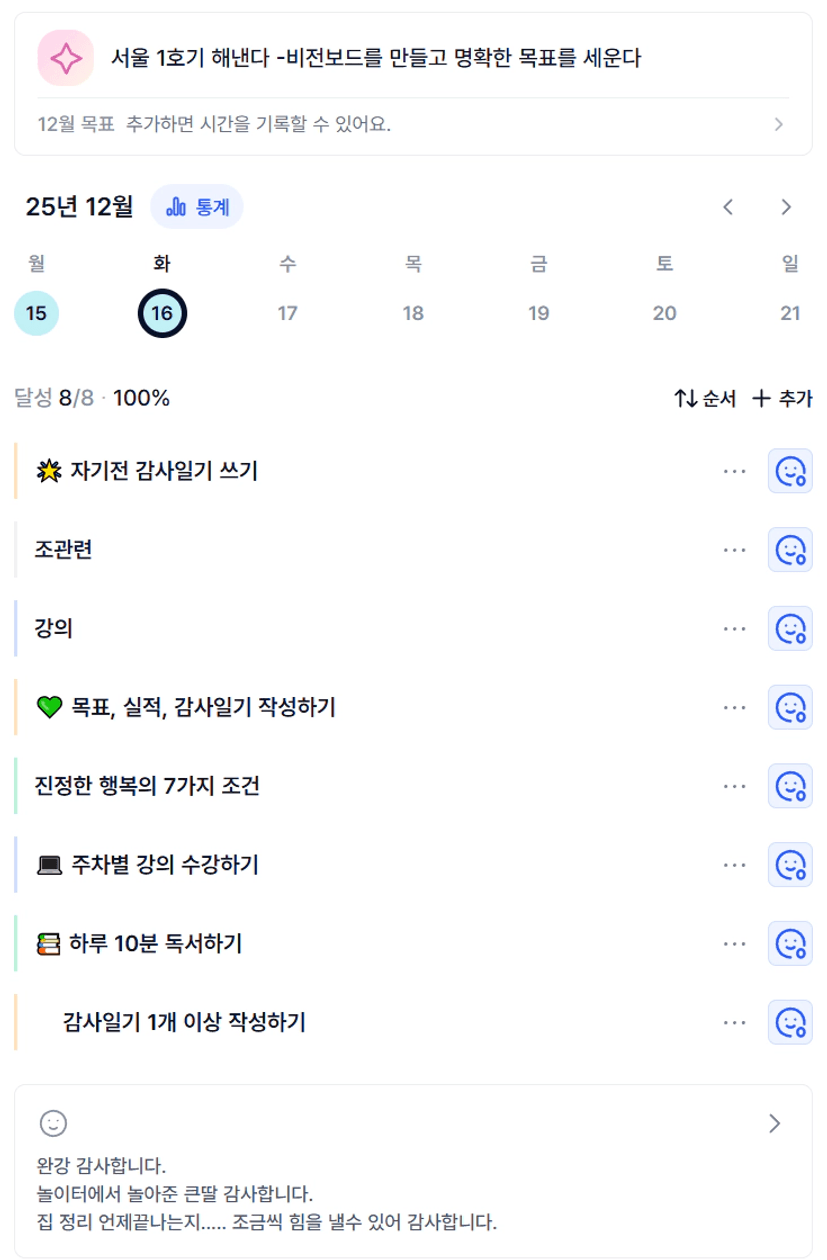827x1260 pixels.
Task: Open more options for 진정한 행복의 7가지 조건
Action: pos(734,786)
